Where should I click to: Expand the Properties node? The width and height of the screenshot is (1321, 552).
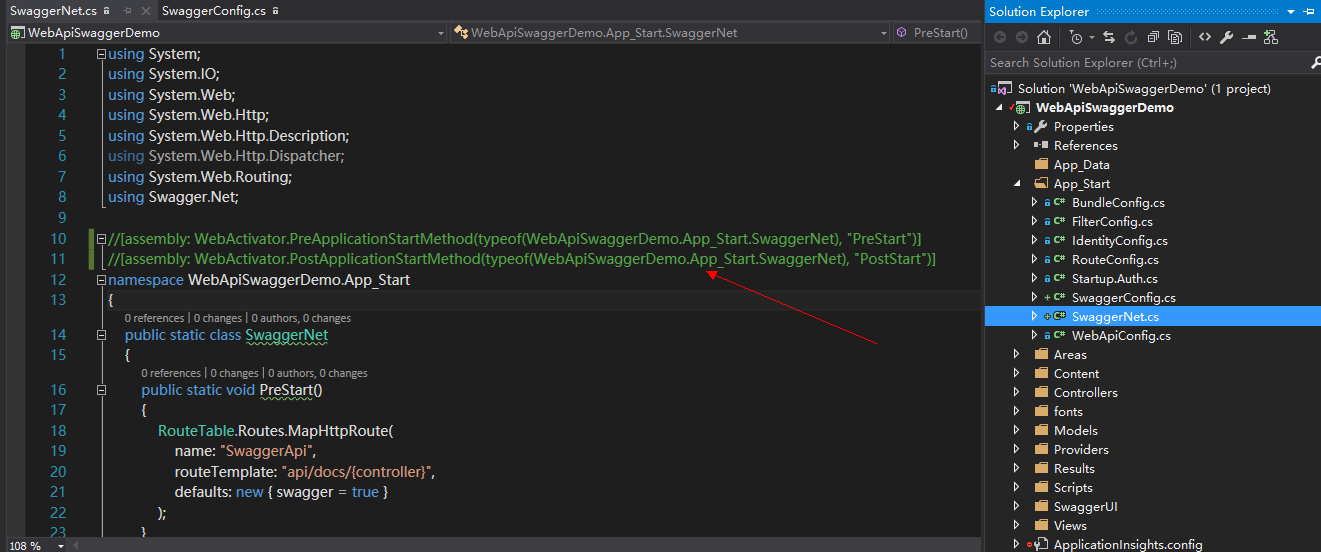point(1017,126)
